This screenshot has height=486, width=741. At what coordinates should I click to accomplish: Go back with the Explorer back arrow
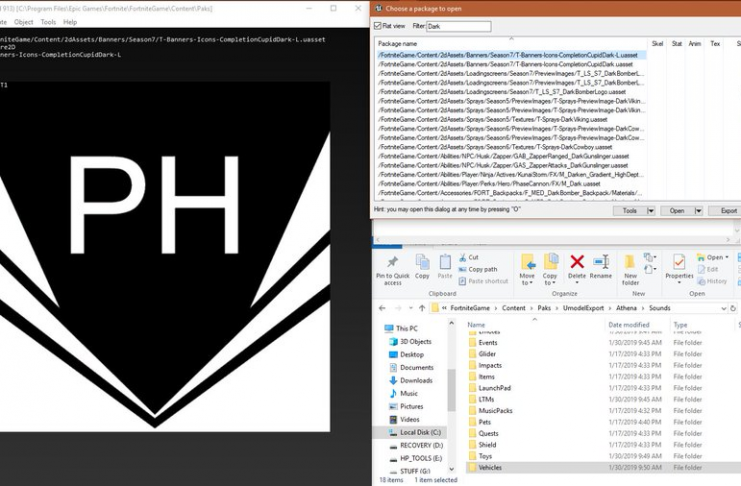pos(382,308)
